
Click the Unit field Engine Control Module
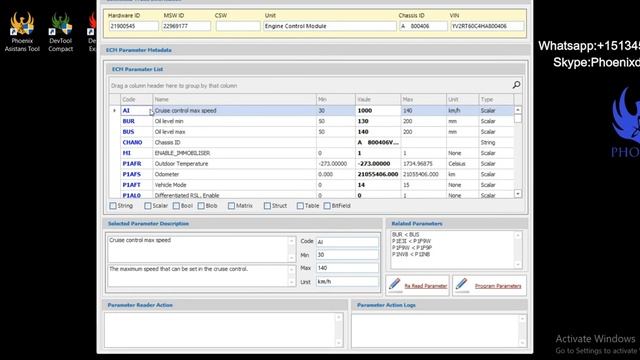pos(330,26)
